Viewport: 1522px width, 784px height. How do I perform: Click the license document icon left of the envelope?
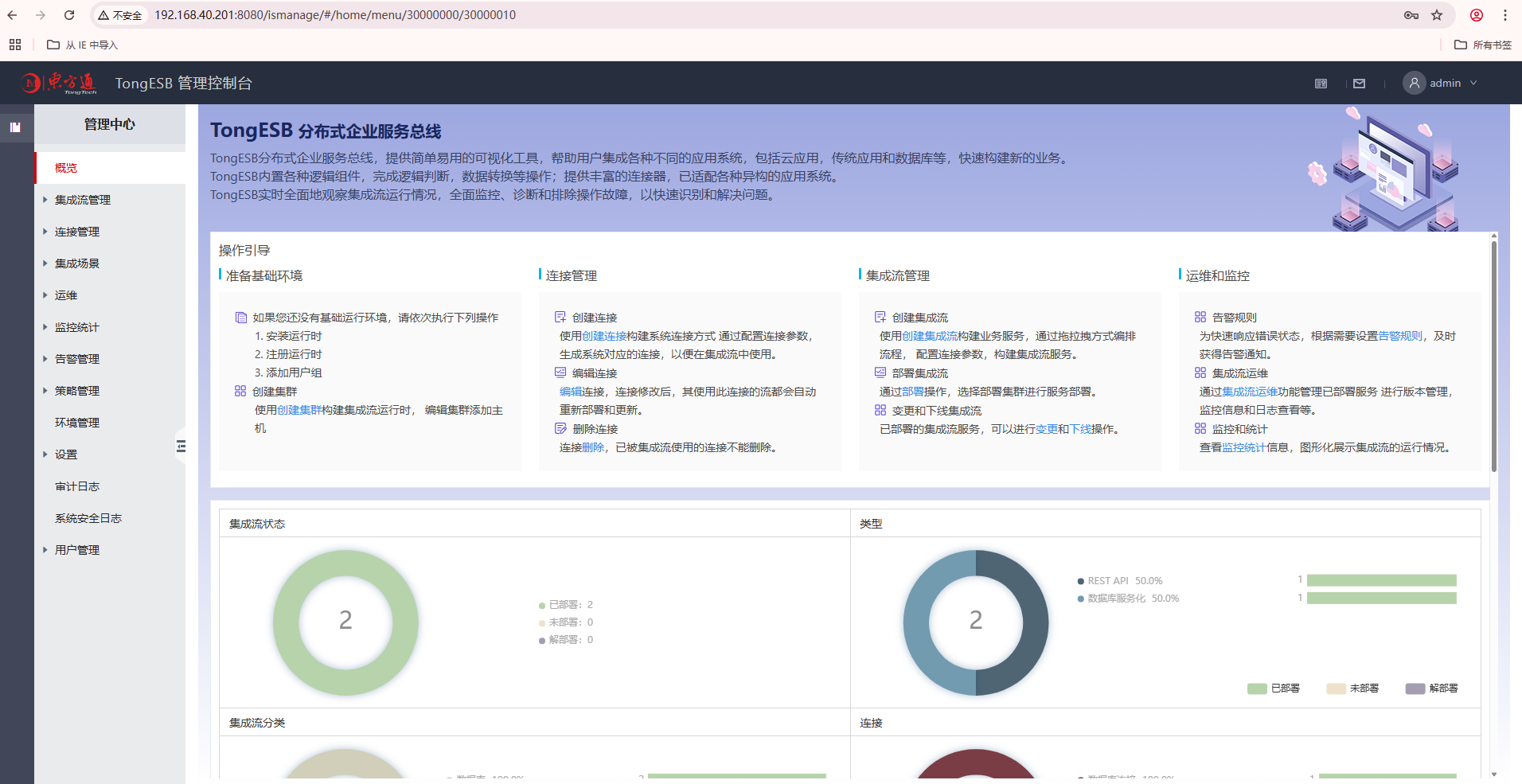pos(1321,84)
